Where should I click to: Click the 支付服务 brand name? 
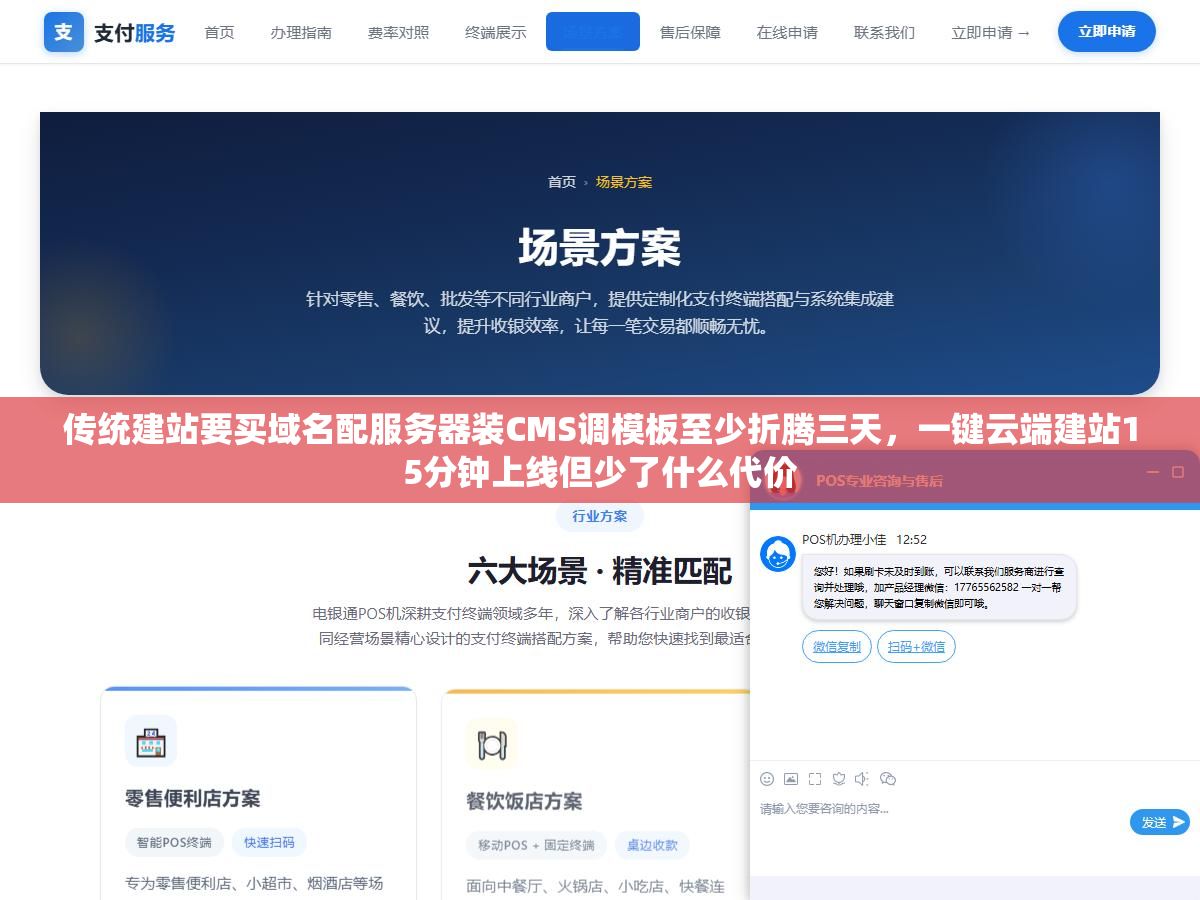click(135, 33)
